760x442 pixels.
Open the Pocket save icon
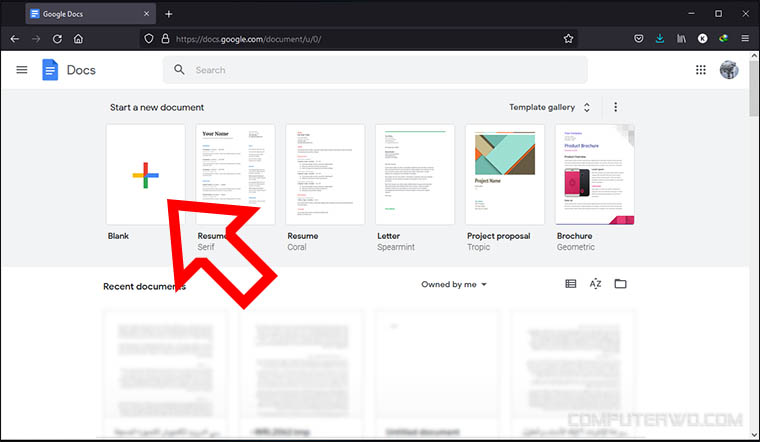639,39
